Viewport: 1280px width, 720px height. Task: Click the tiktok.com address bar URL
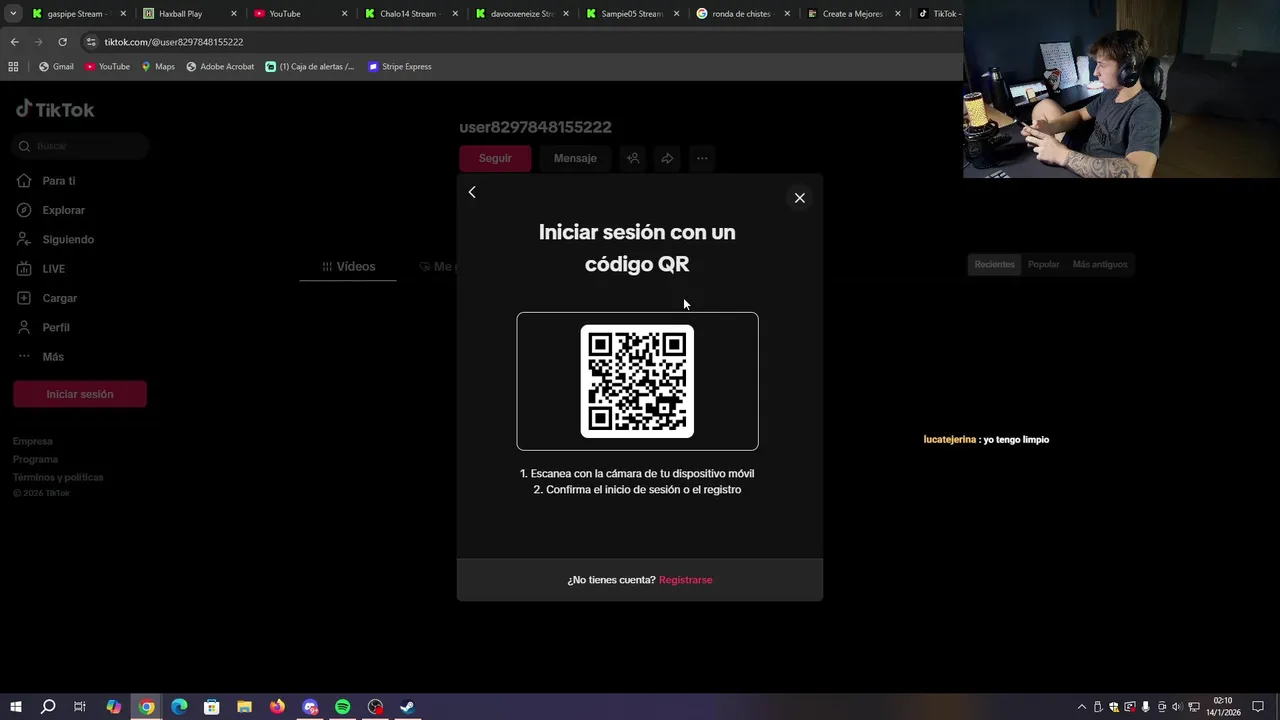(x=174, y=42)
